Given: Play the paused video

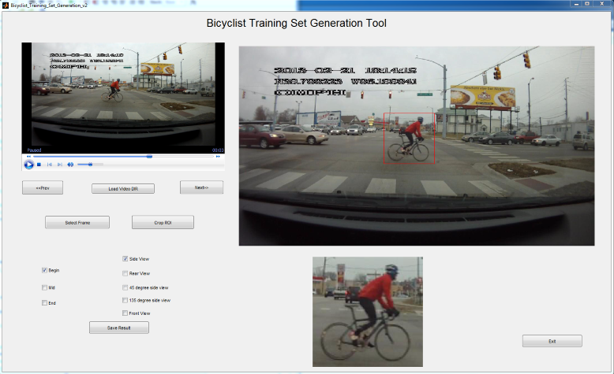Looking at the screenshot, I should point(29,164).
